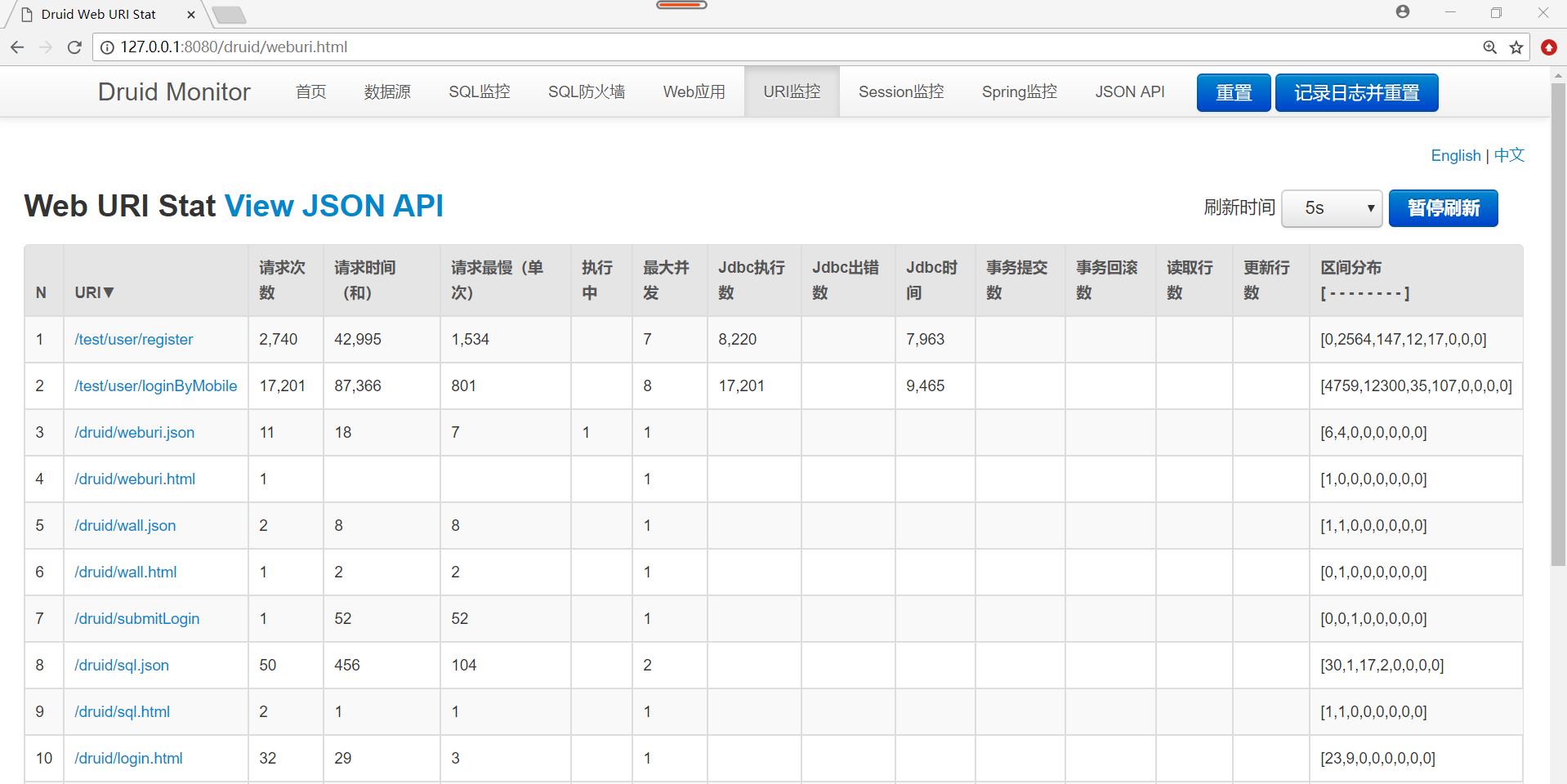Viewport: 1567px width, 784px height.
Task: Open the JSON API menu item
Action: point(1130,92)
